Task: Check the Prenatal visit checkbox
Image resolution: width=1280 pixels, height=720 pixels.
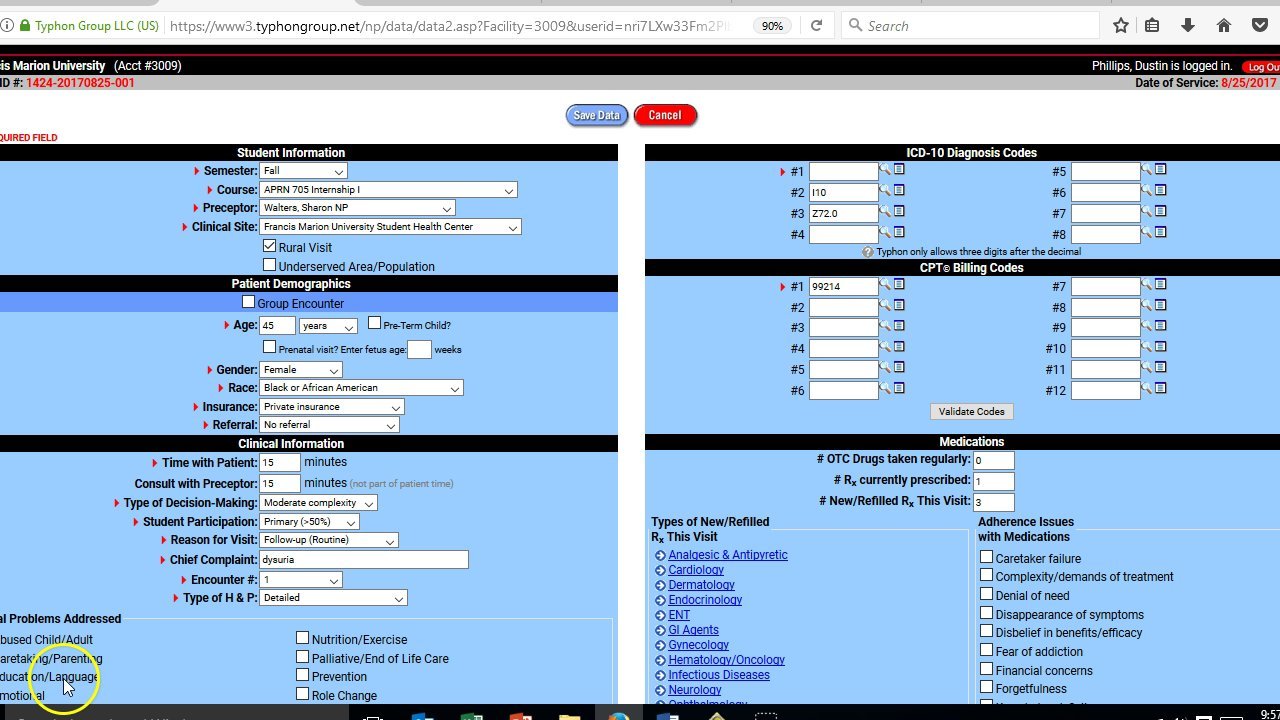Action: tap(269, 347)
